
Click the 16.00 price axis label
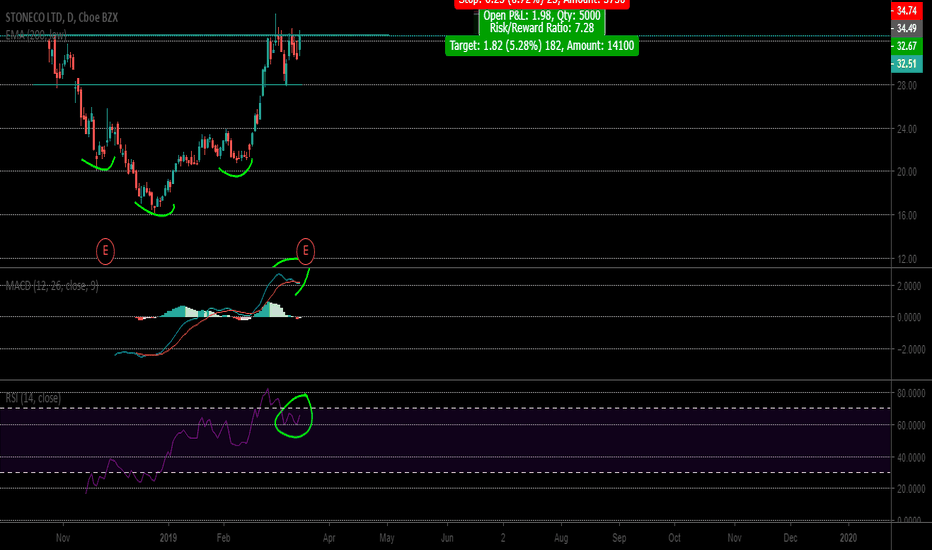click(907, 215)
